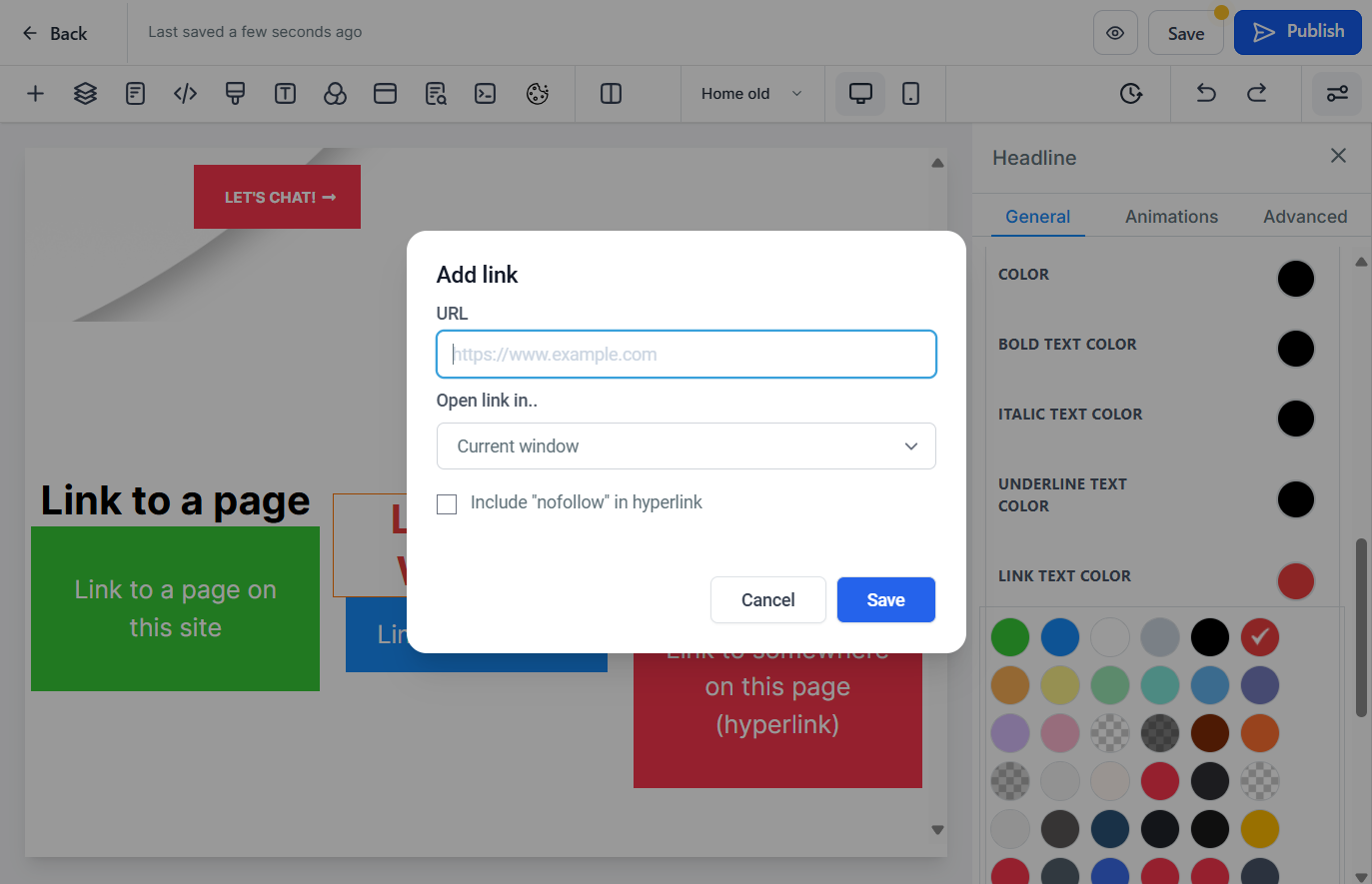
Task: Pick the pink palette swatch
Action: click(1060, 733)
